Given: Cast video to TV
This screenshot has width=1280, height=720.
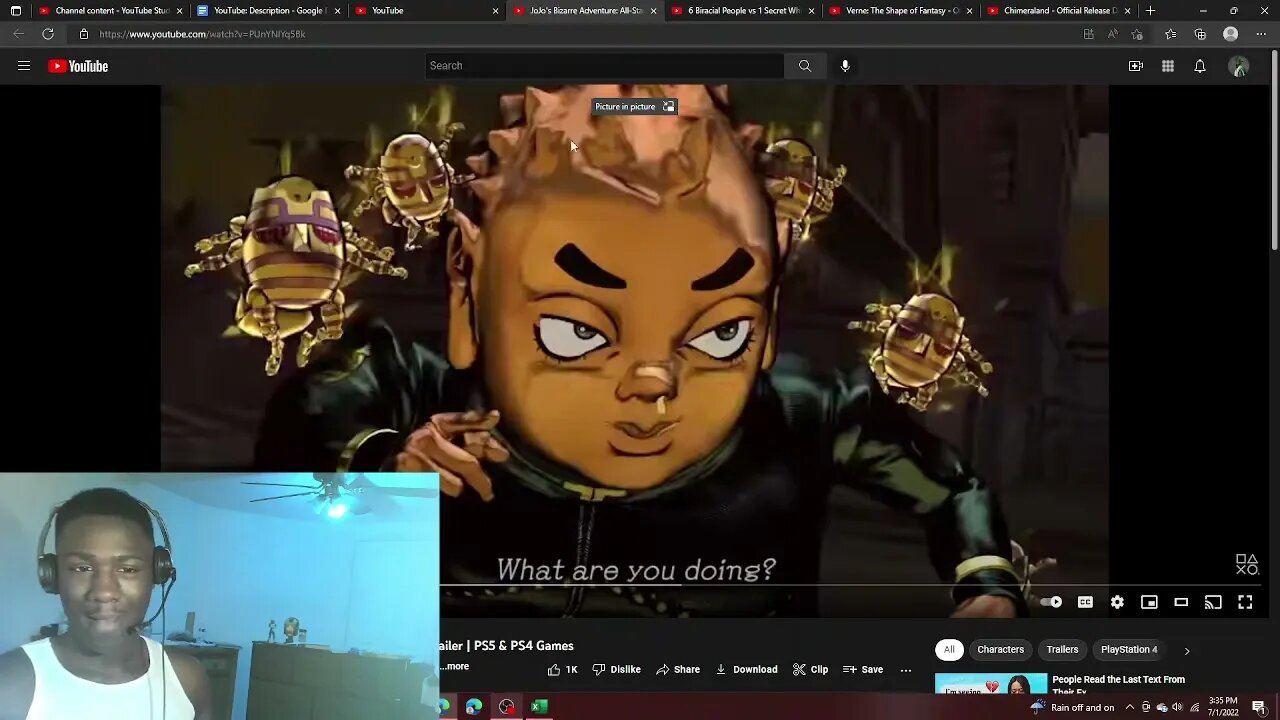Looking at the screenshot, I should [1213, 602].
